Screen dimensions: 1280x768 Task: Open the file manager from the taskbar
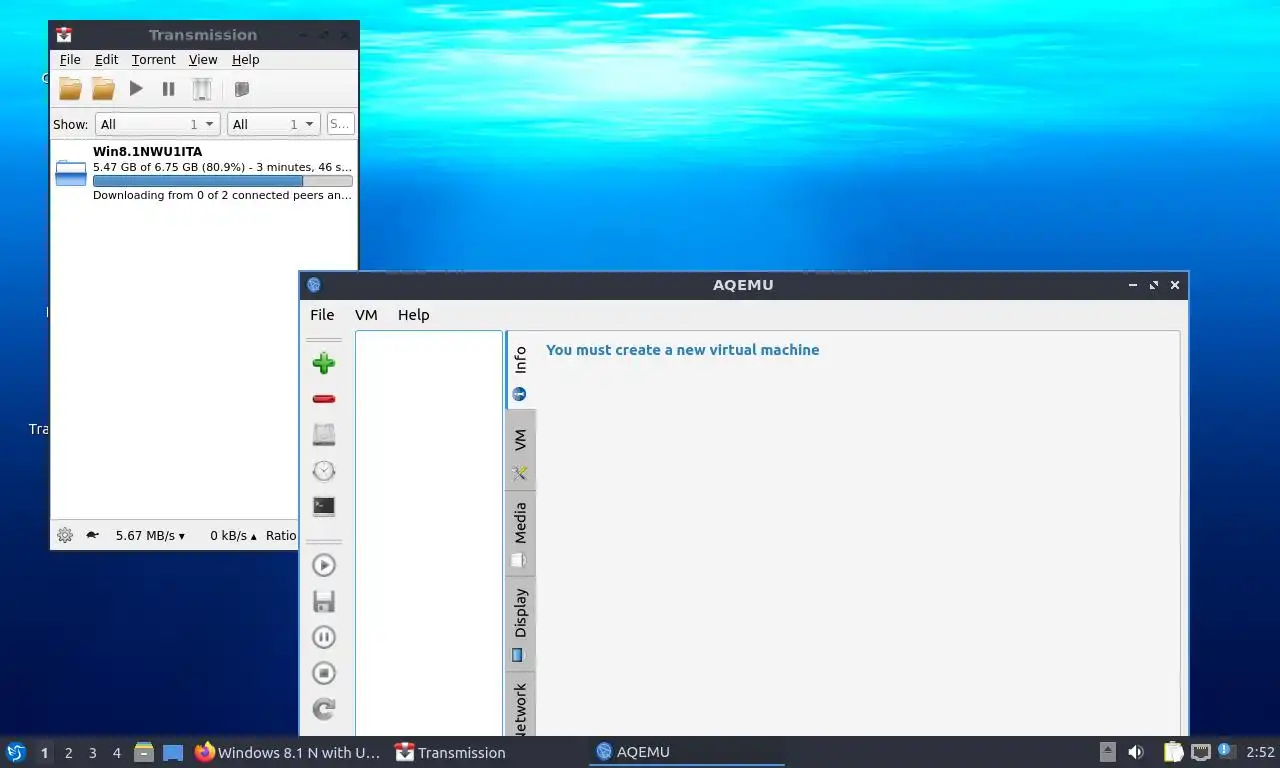tap(144, 752)
